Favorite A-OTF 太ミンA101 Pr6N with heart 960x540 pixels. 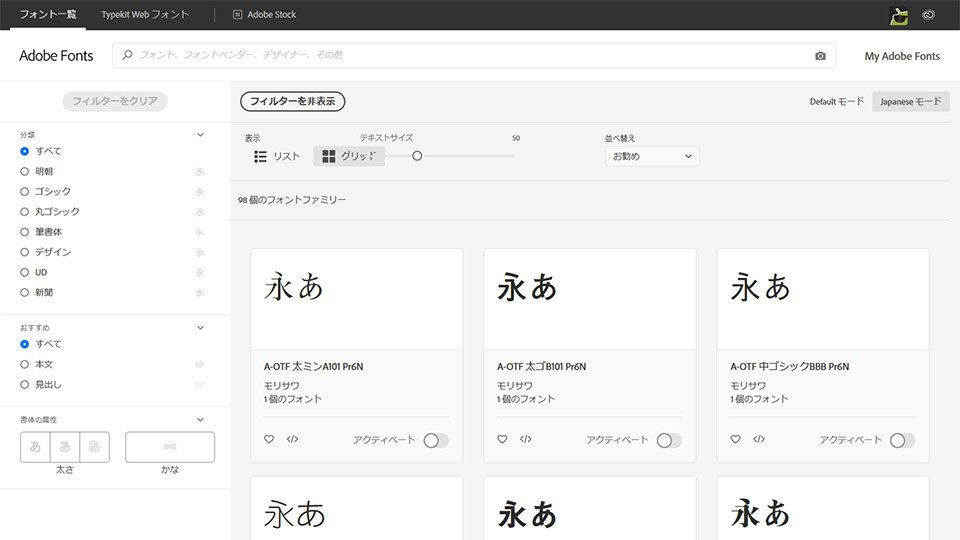(269, 439)
